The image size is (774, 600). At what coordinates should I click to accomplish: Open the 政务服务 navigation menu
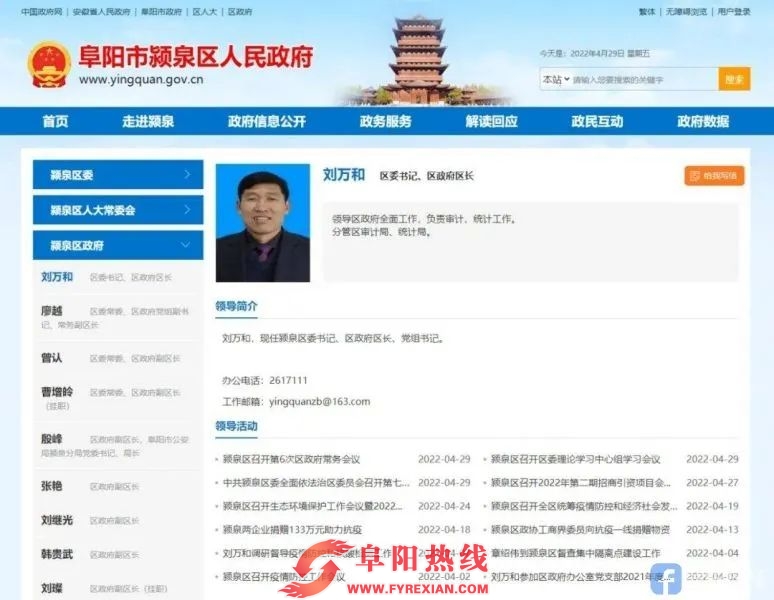click(385, 121)
